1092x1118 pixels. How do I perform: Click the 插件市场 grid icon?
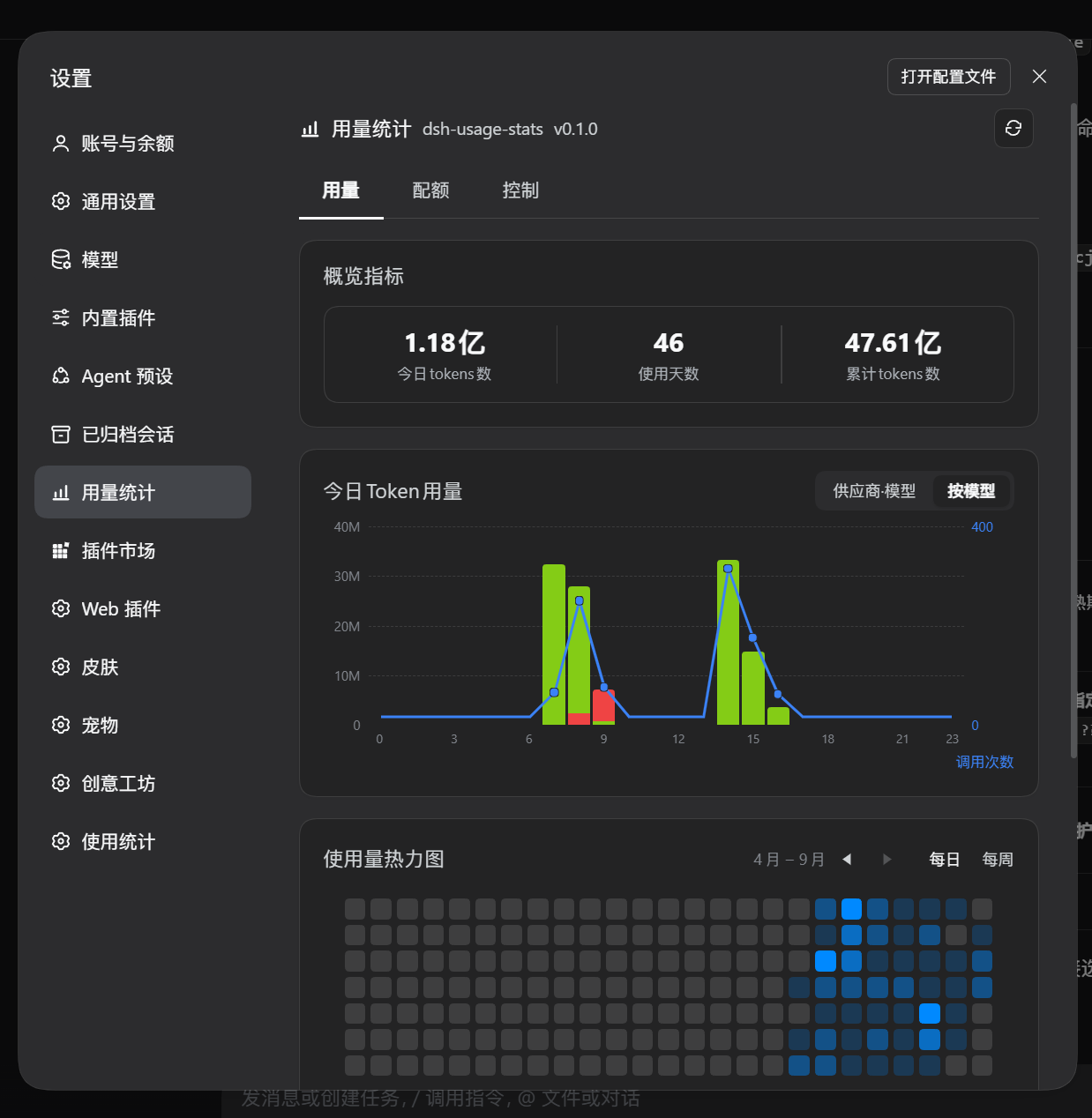61,551
